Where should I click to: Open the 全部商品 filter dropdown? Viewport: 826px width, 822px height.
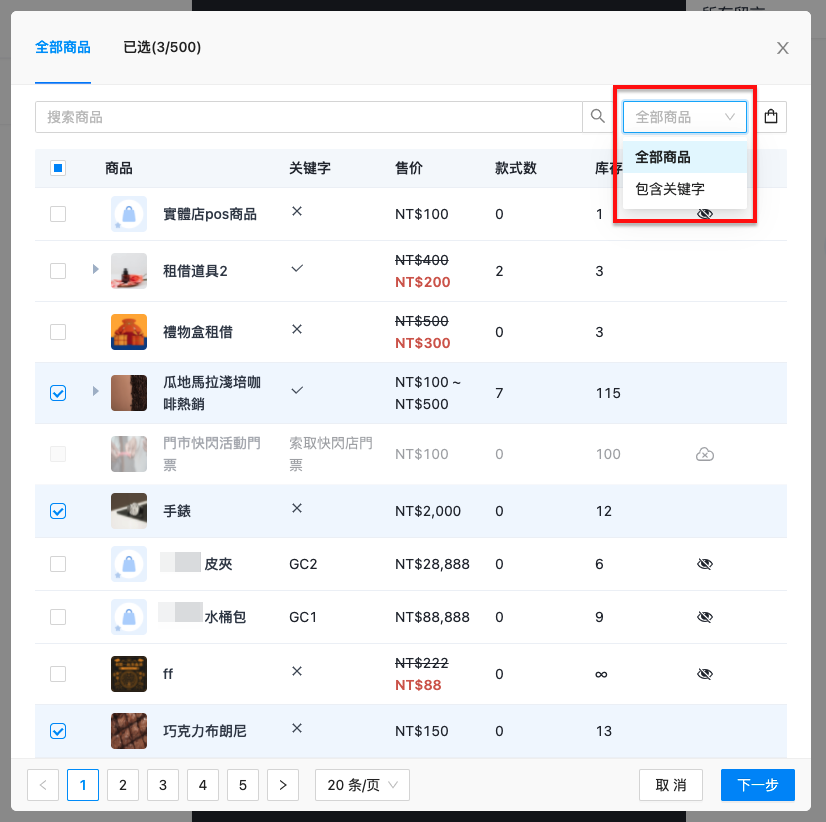(684, 116)
